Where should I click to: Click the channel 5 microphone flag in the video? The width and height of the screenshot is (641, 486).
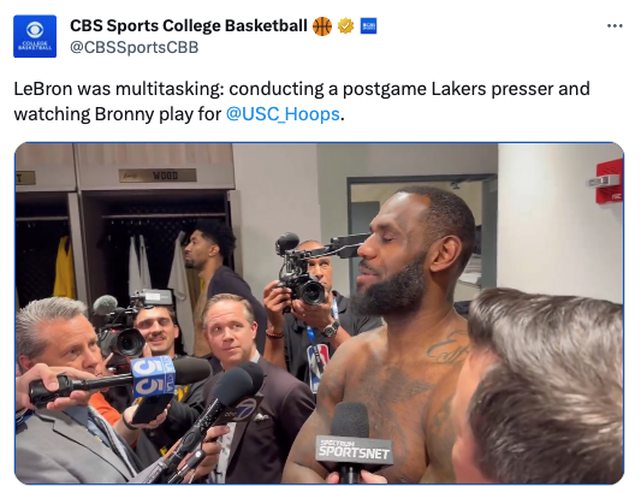[153, 376]
